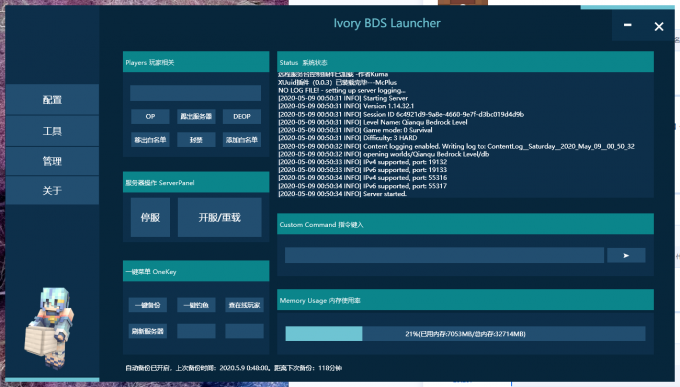Start or reload server with 开服/重载
Image resolution: width=680 pixels, height=387 pixels.
(x=219, y=217)
